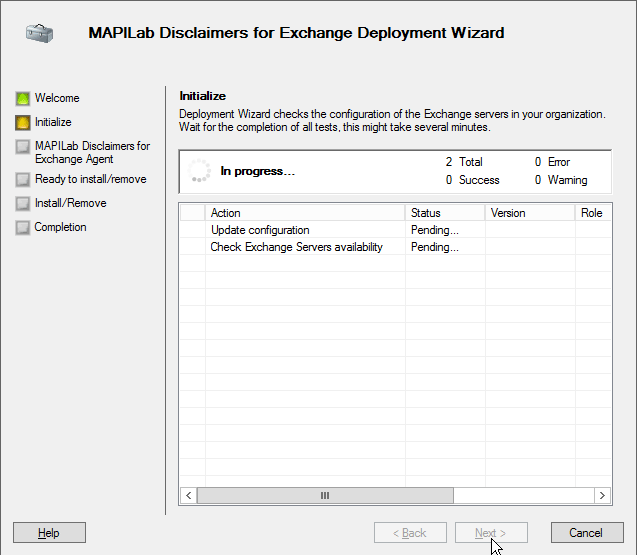637x555 pixels.
Task: Click the yellow Initialize step icon
Action: point(23,122)
